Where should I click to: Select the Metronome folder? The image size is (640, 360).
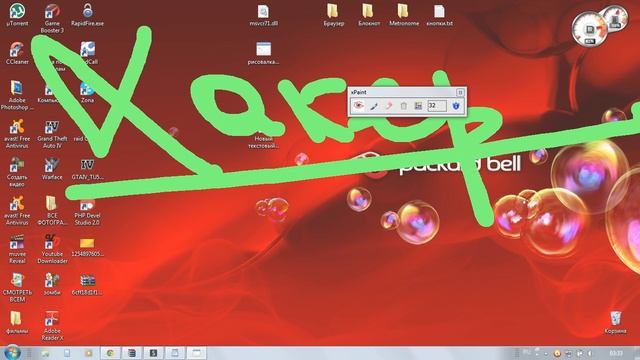point(404,15)
